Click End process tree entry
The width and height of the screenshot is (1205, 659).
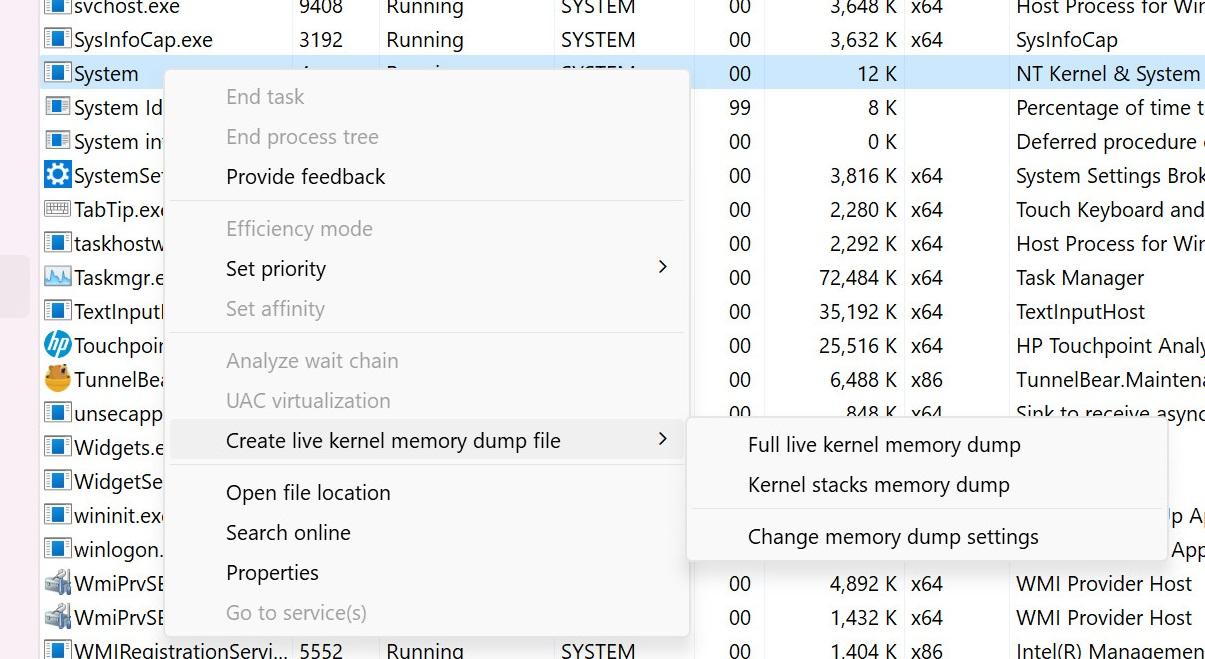click(x=427, y=137)
